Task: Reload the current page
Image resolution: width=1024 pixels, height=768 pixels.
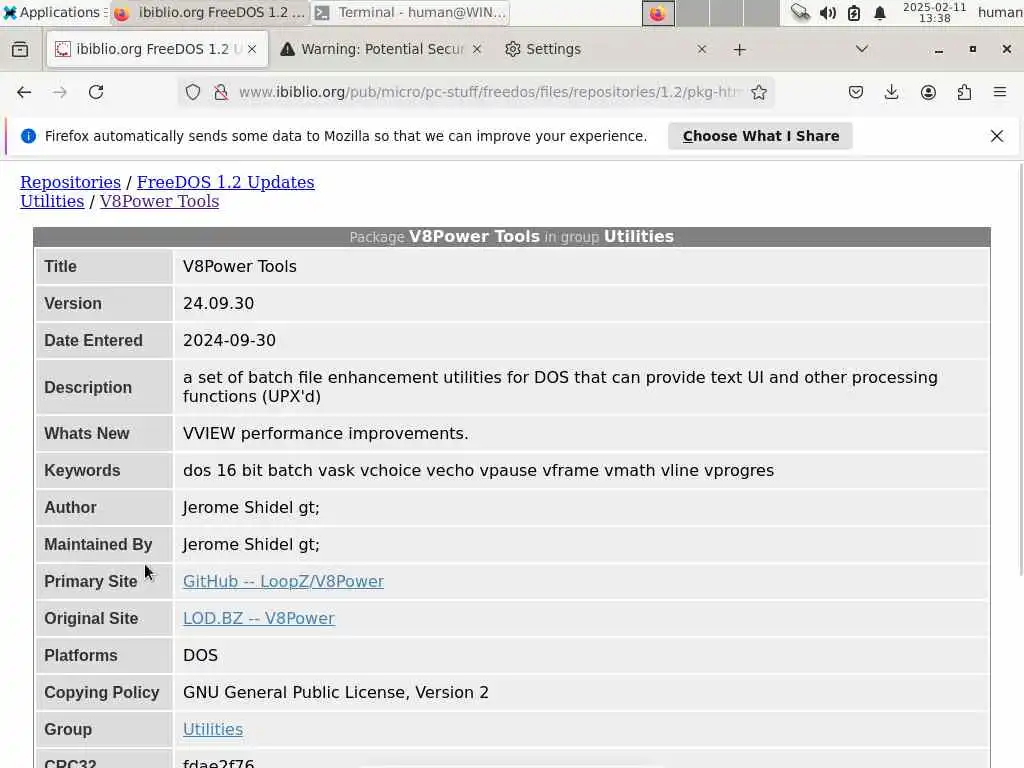Action: click(96, 92)
